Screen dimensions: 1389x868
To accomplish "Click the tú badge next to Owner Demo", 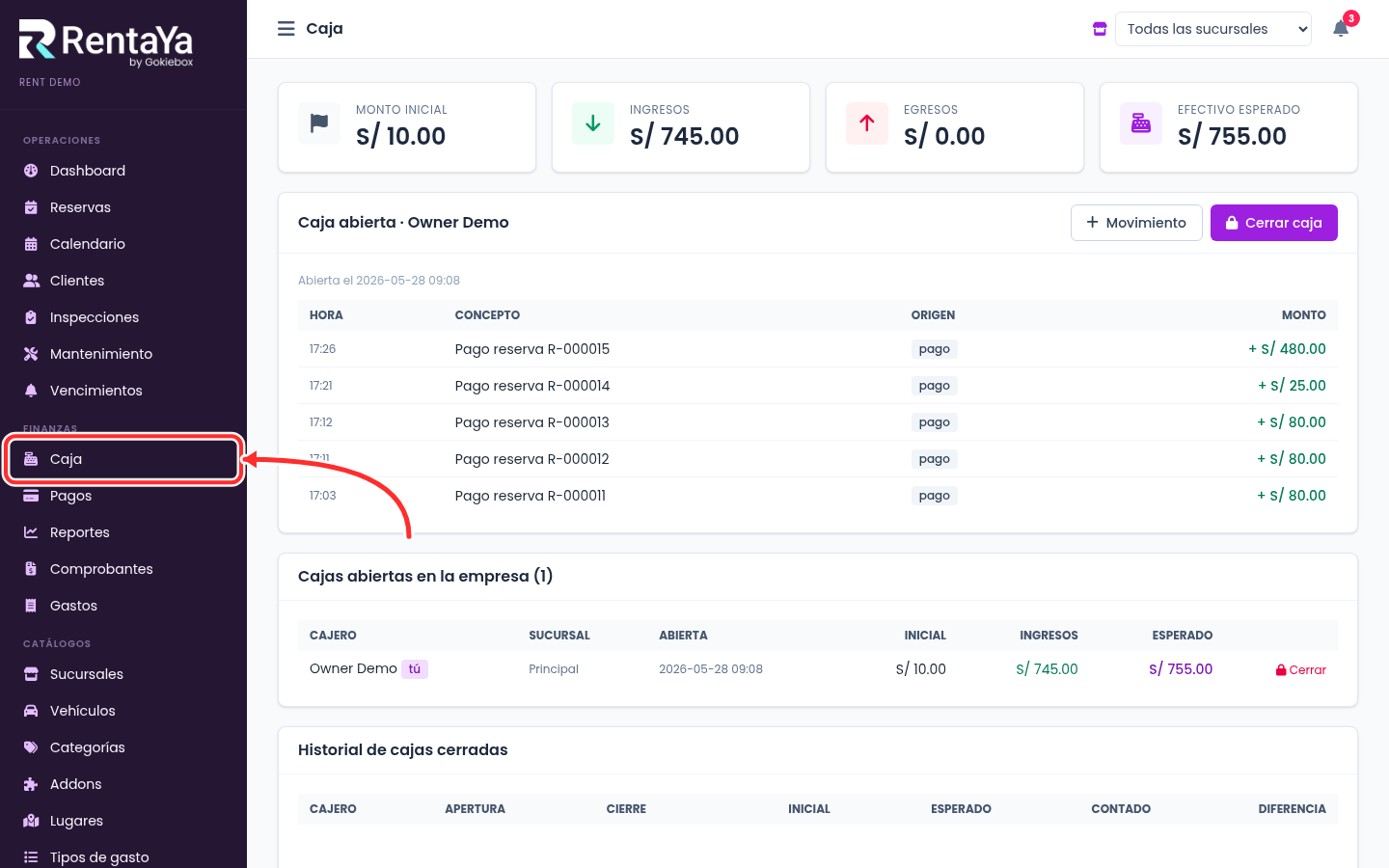I will (415, 669).
